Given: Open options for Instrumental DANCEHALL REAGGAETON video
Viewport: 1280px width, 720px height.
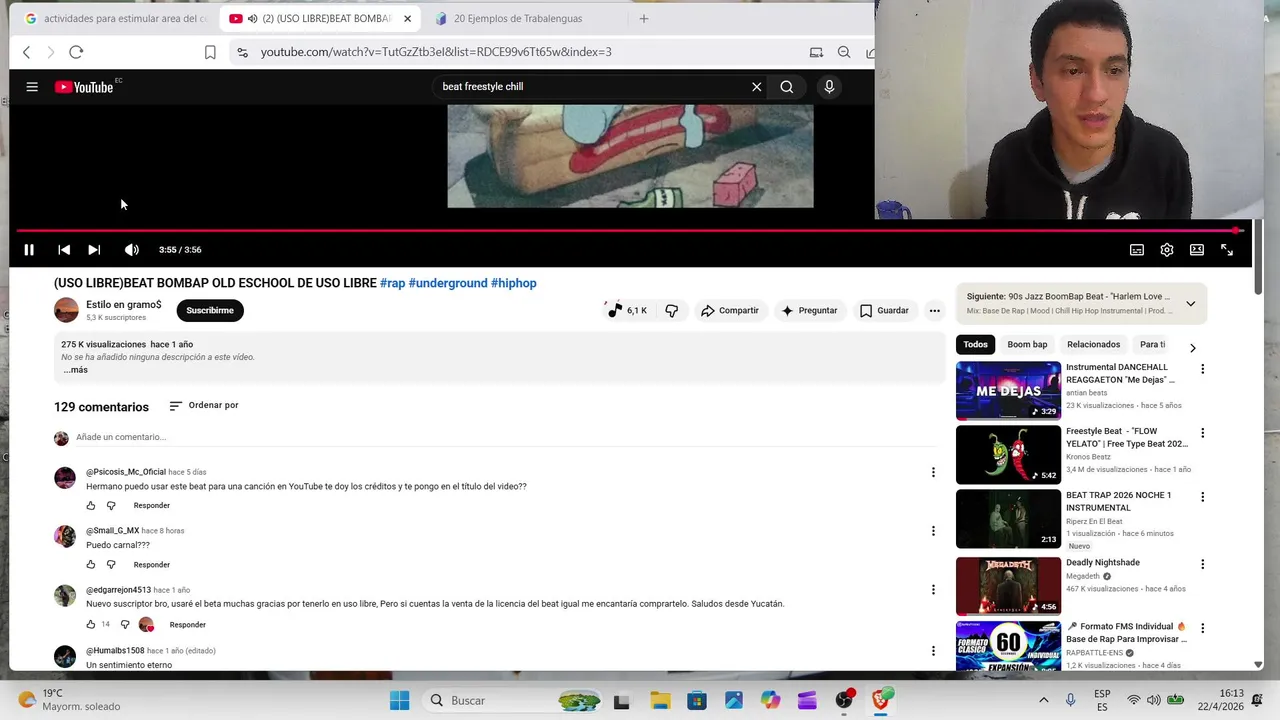Looking at the screenshot, I should click(1202, 369).
